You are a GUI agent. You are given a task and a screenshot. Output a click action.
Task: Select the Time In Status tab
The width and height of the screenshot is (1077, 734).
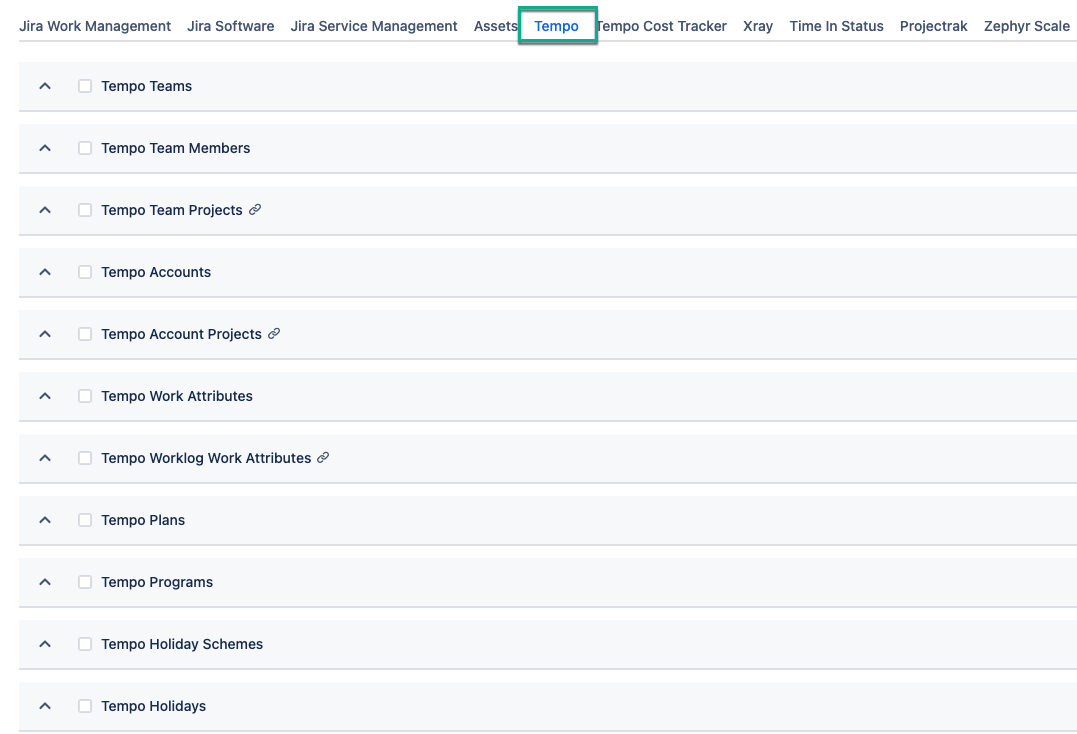coord(836,26)
